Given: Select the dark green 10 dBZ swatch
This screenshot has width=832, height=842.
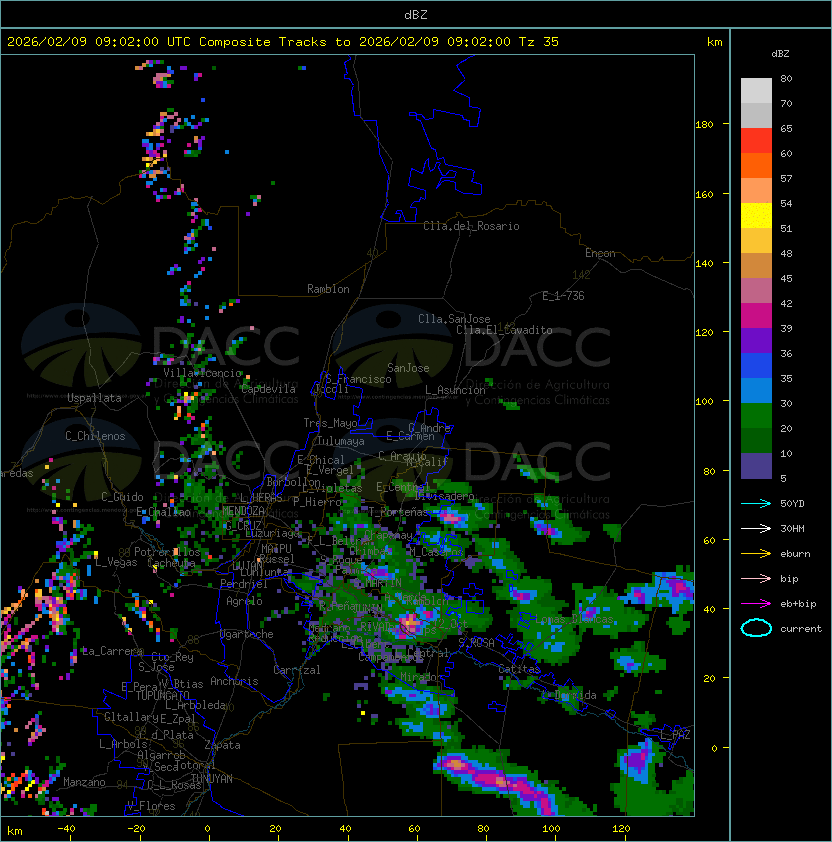Looking at the screenshot, I should pyautogui.click(x=756, y=441).
